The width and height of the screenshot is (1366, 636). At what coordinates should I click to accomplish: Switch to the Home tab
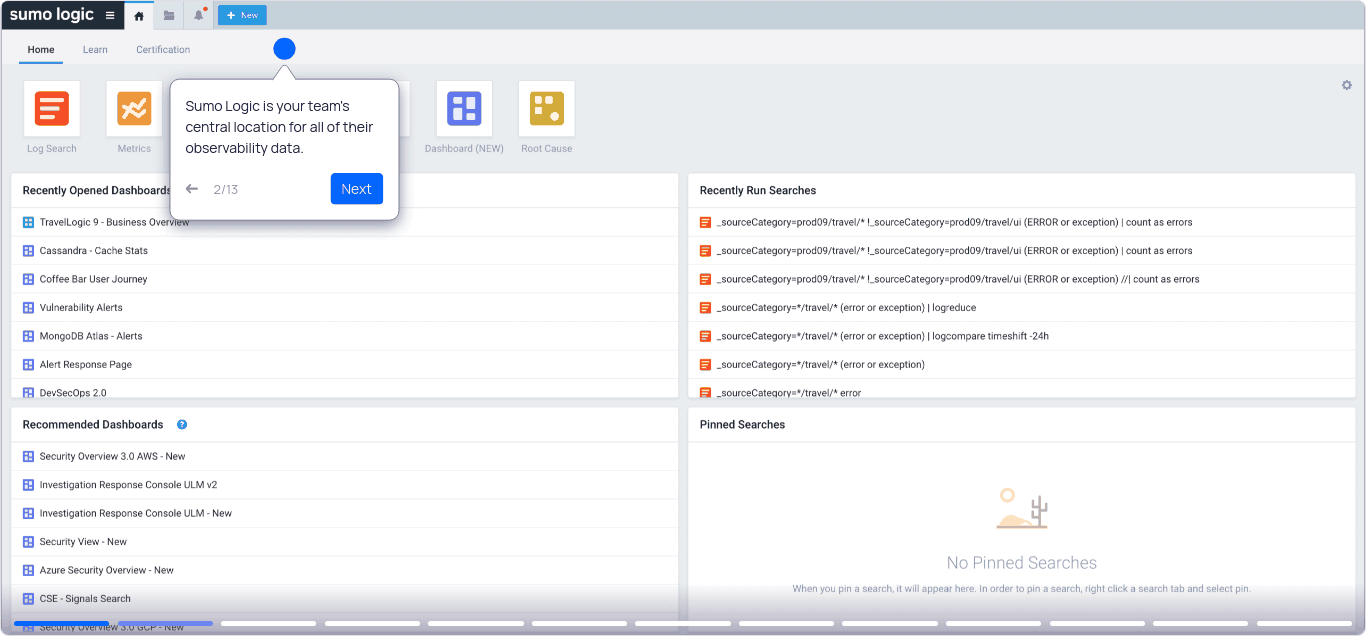[x=41, y=49]
